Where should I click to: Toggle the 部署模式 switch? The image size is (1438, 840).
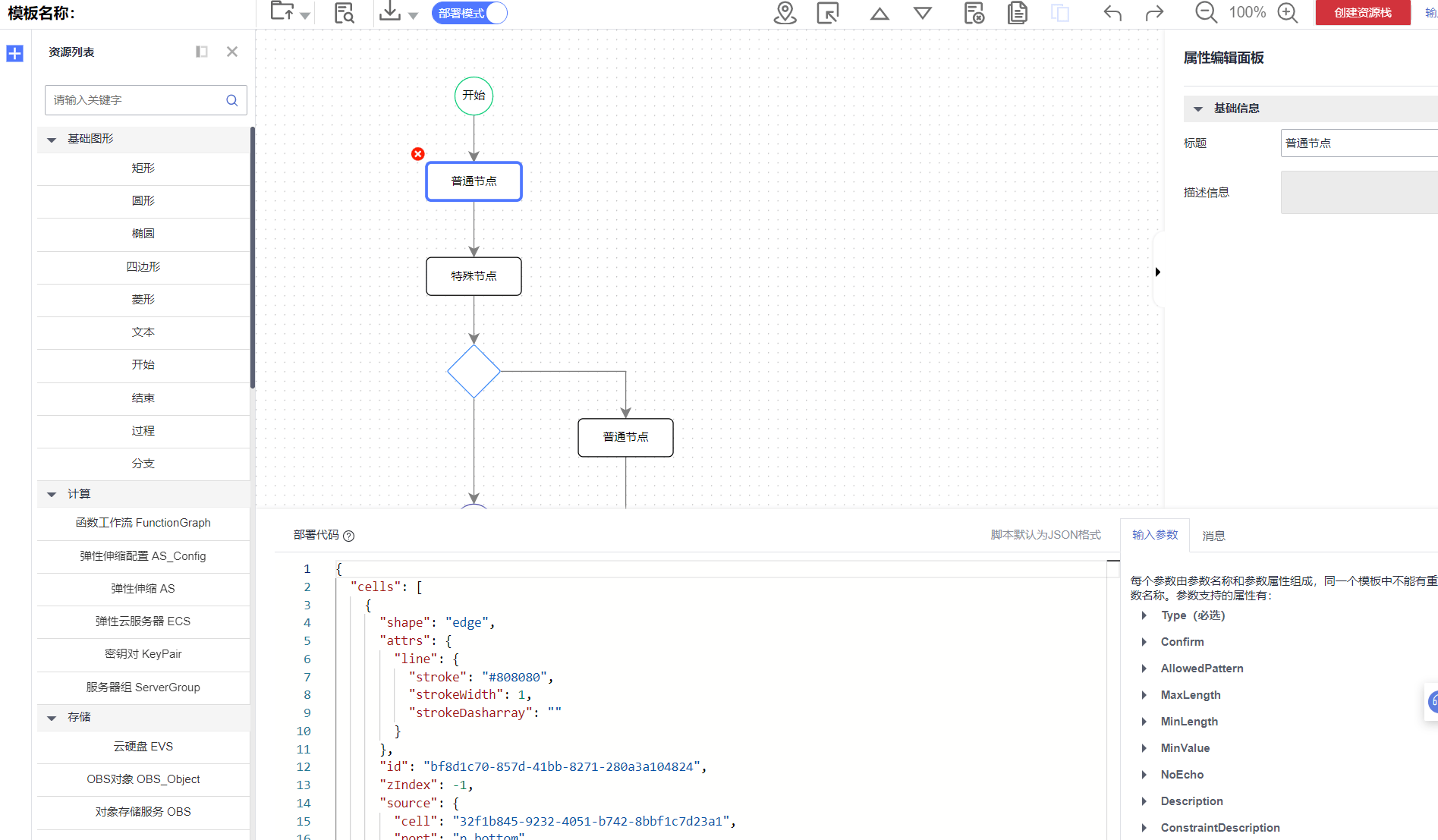coord(469,13)
